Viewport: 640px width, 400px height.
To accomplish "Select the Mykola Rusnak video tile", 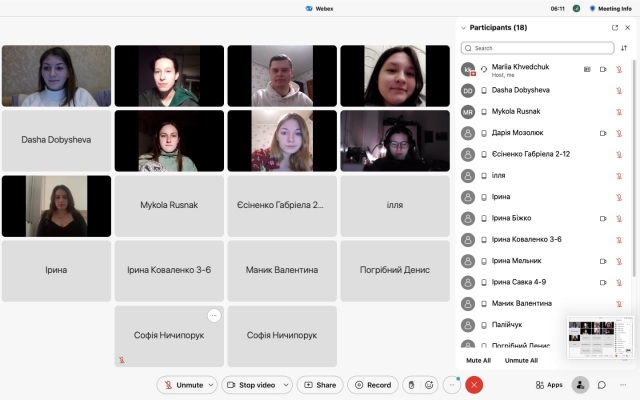I will click(x=169, y=206).
